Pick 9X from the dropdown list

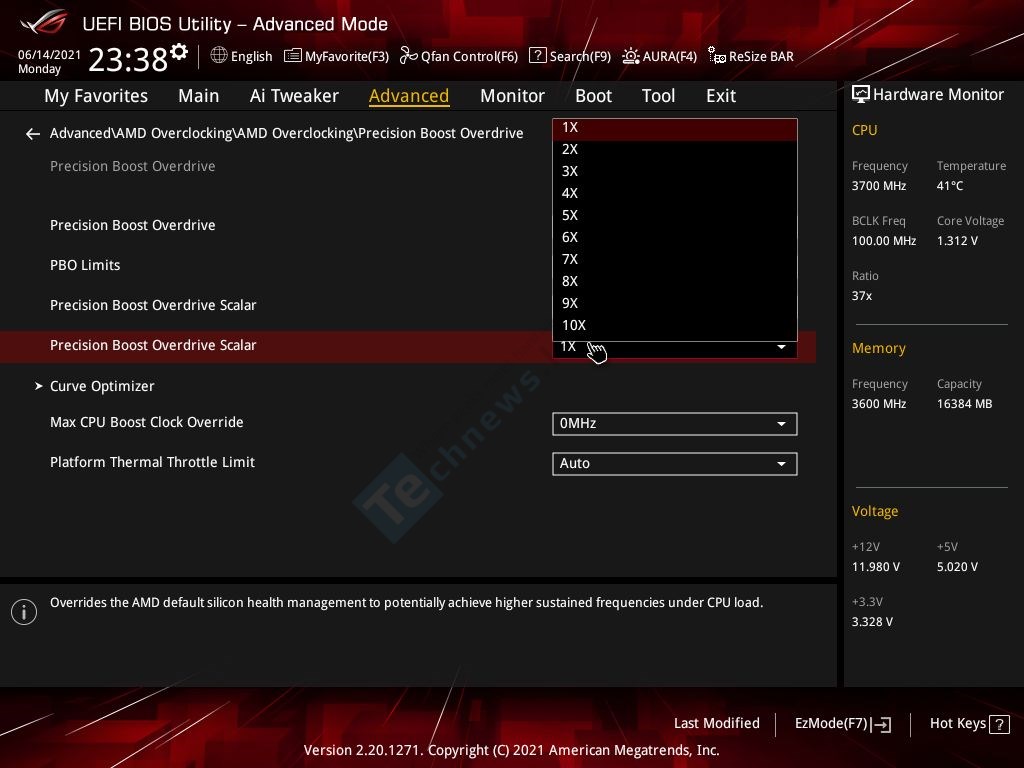675,304
